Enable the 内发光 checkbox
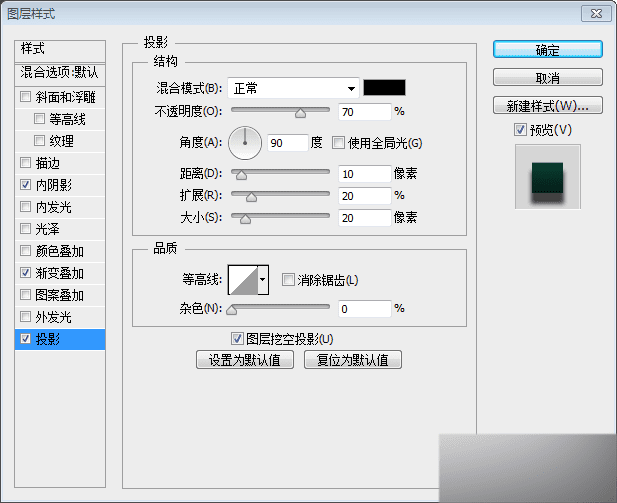The width and height of the screenshot is (617, 503). pos(26,207)
